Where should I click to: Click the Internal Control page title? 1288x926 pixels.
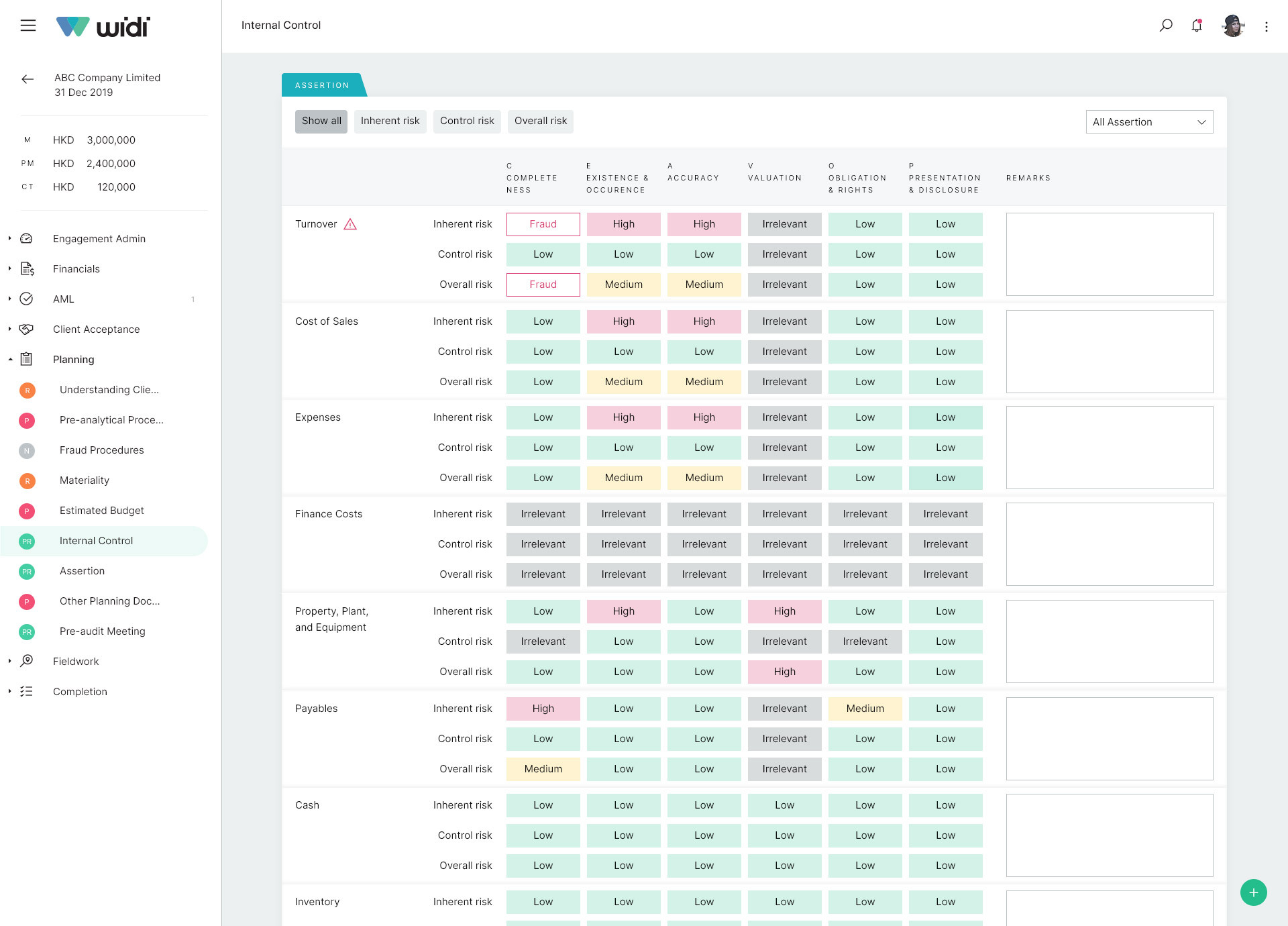click(x=281, y=25)
